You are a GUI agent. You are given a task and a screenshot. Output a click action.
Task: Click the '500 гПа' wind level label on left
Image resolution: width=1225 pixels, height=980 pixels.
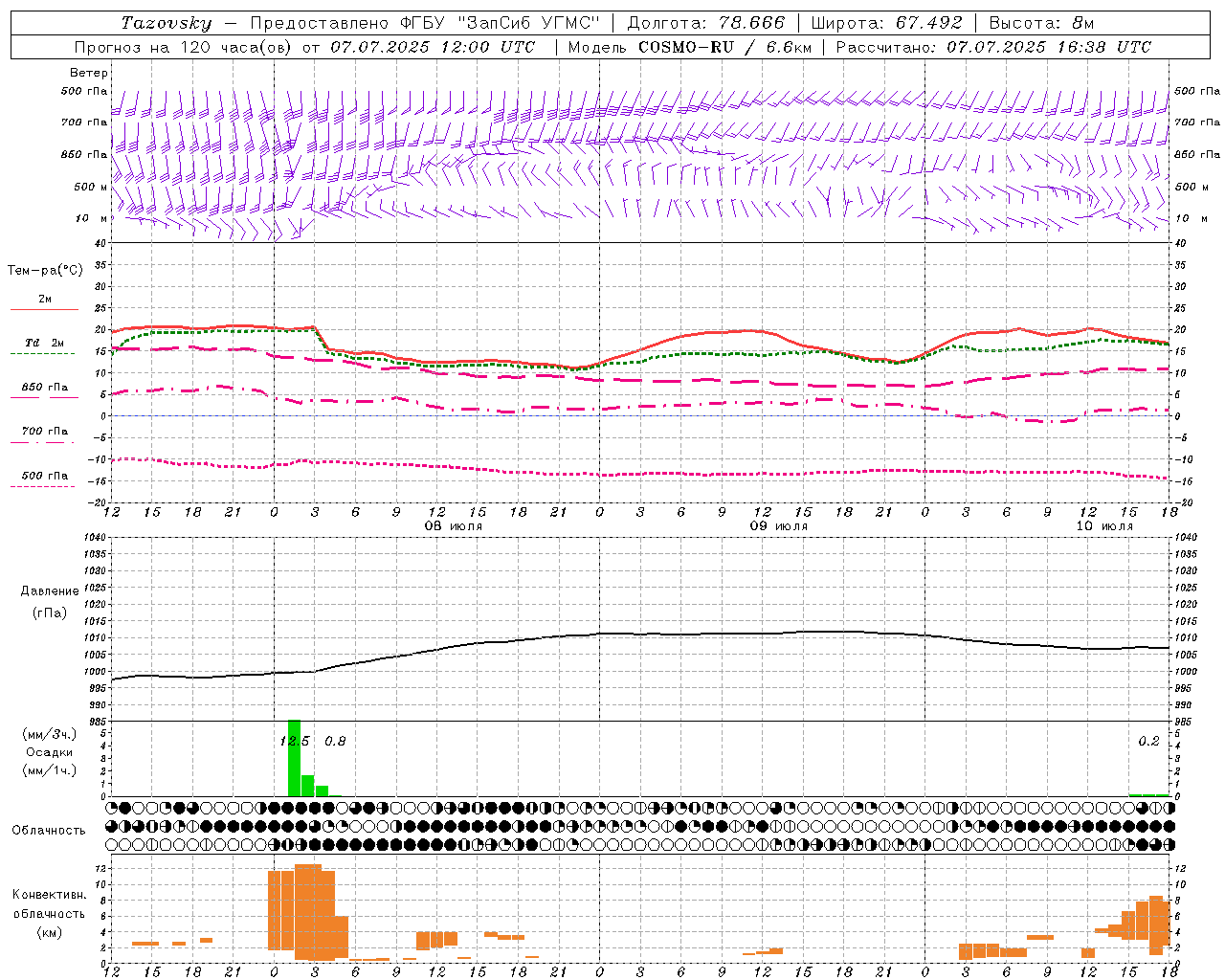84,92
